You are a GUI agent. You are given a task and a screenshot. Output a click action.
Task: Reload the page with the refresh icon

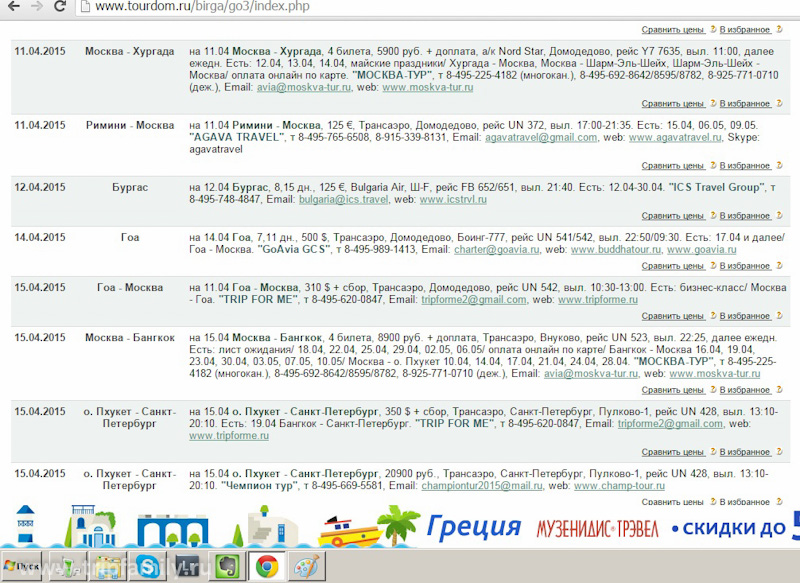(x=60, y=8)
